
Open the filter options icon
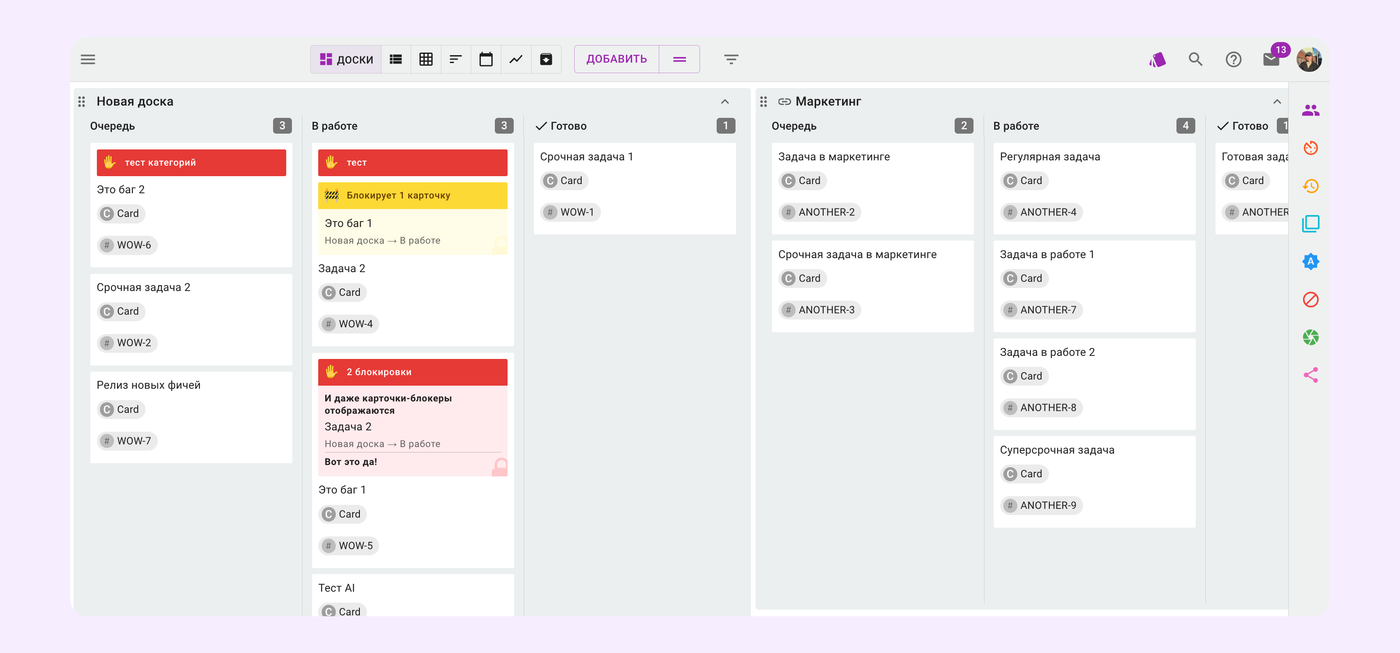tap(731, 60)
